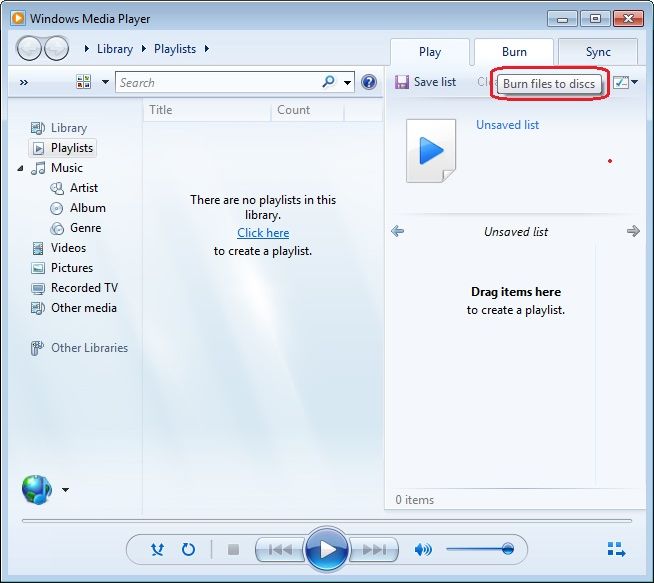Toggle shuffle mode on
The width and height of the screenshot is (654, 583).
point(157,549)
